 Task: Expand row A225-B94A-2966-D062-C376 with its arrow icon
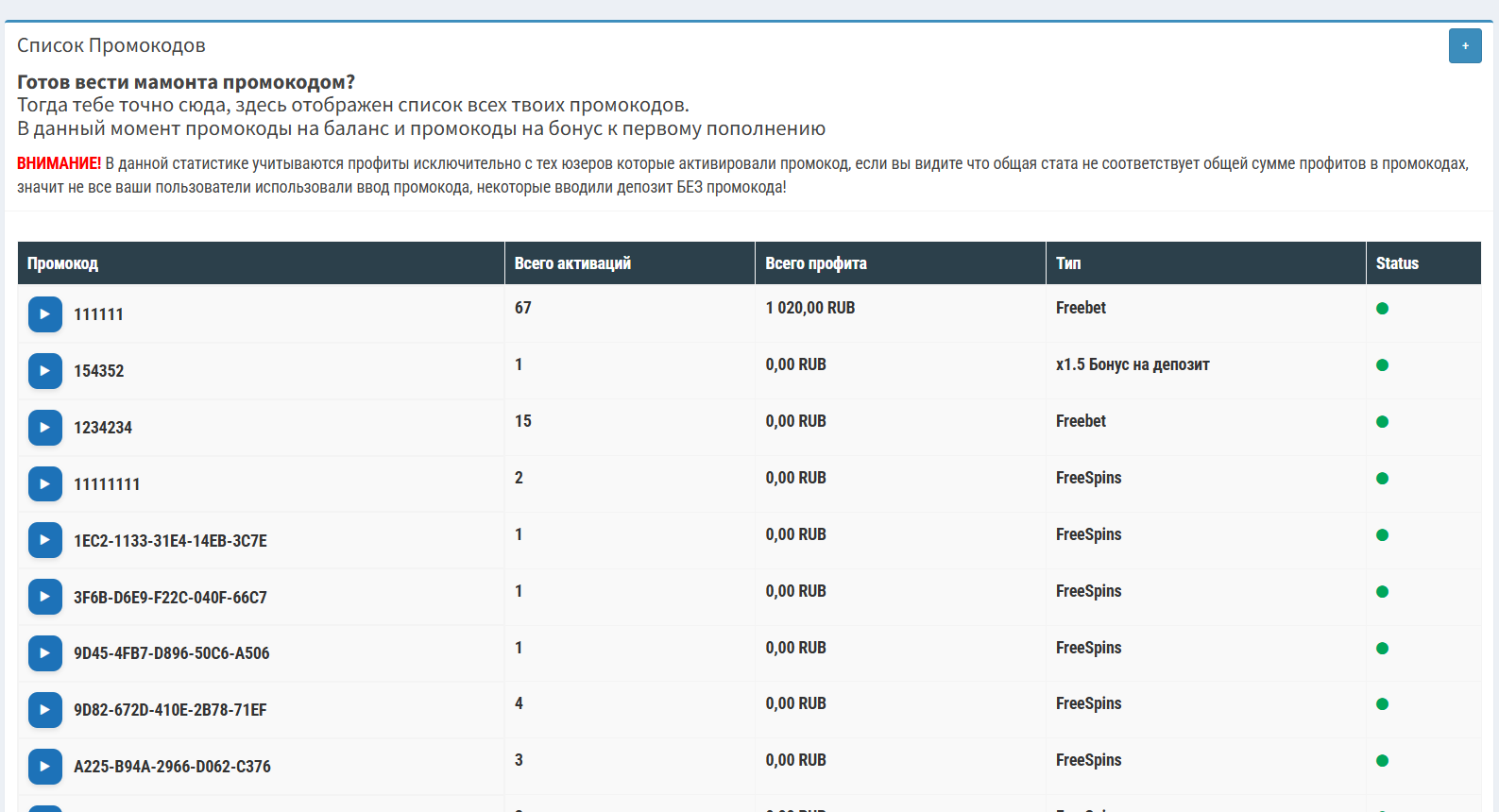45,767
